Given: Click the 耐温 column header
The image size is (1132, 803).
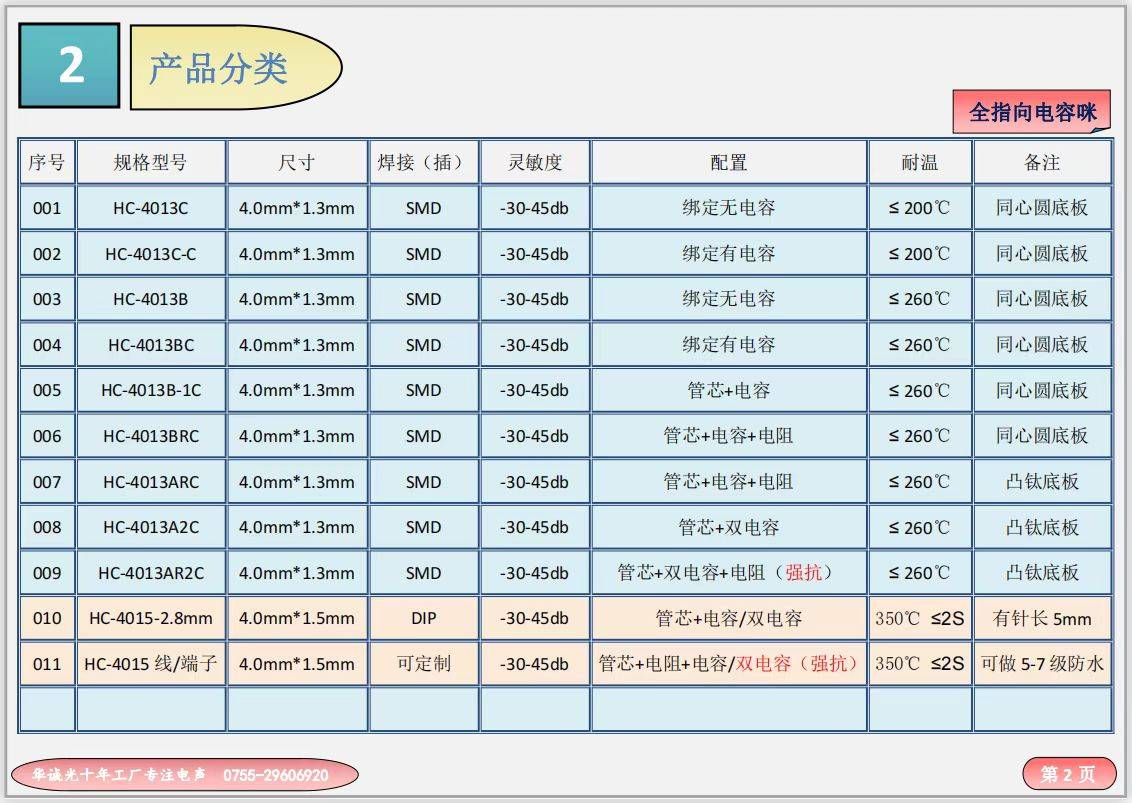Looking at the screenshot, I should coord(919,162).
